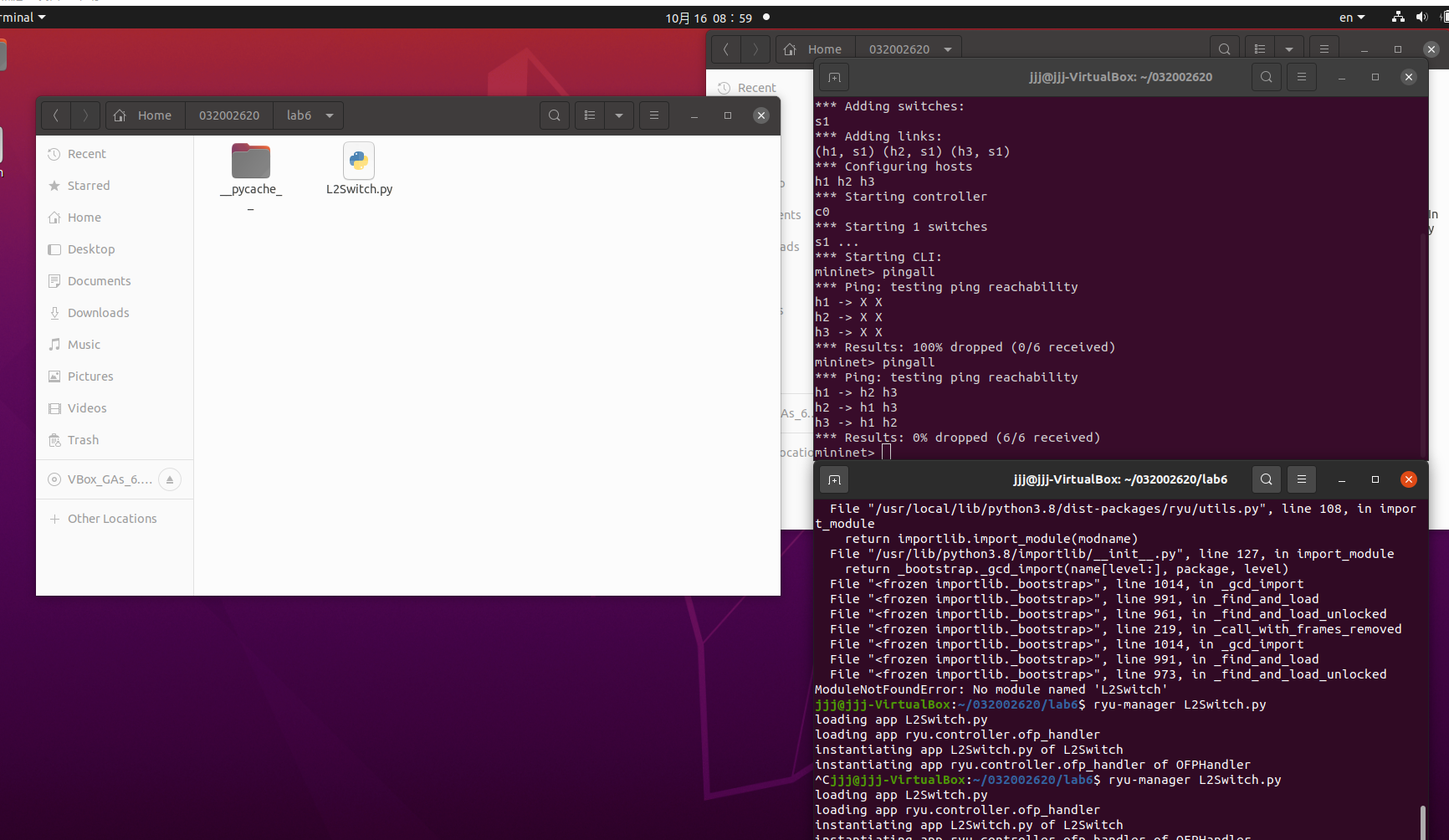Open Downloads in the sidebar
Image resolution: width=1449 pixels, height=840 pixels.
pyautogui.click(x=115, y=313)
